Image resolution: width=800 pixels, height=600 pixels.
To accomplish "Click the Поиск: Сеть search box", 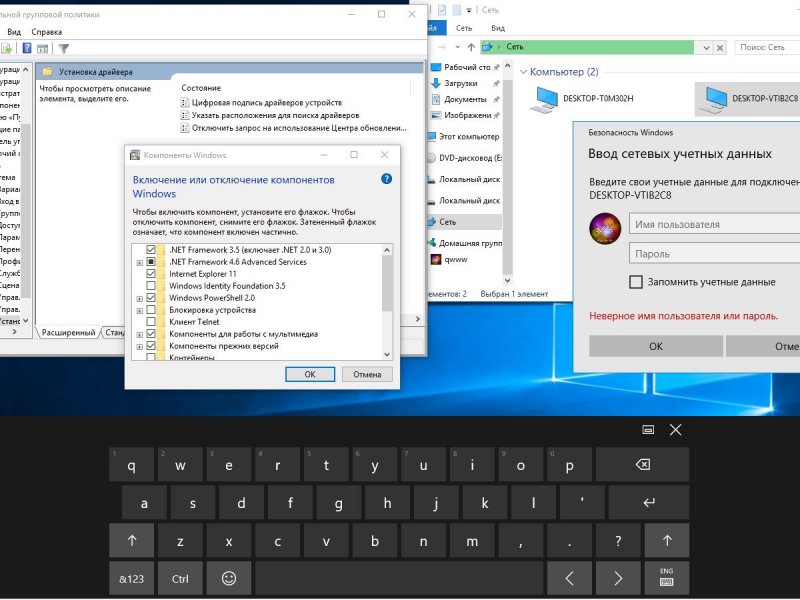I will point(767,47).
